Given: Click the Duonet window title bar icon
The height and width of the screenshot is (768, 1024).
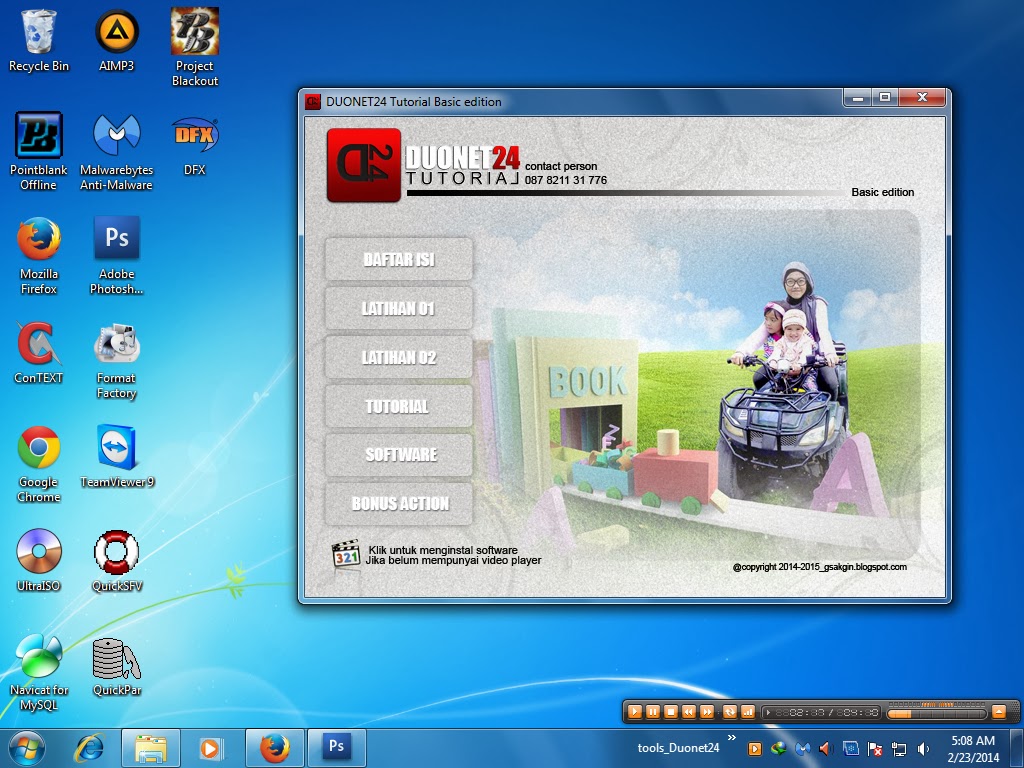Looking at the screenshot, I should pyautogui.click(x=313, y=102).
